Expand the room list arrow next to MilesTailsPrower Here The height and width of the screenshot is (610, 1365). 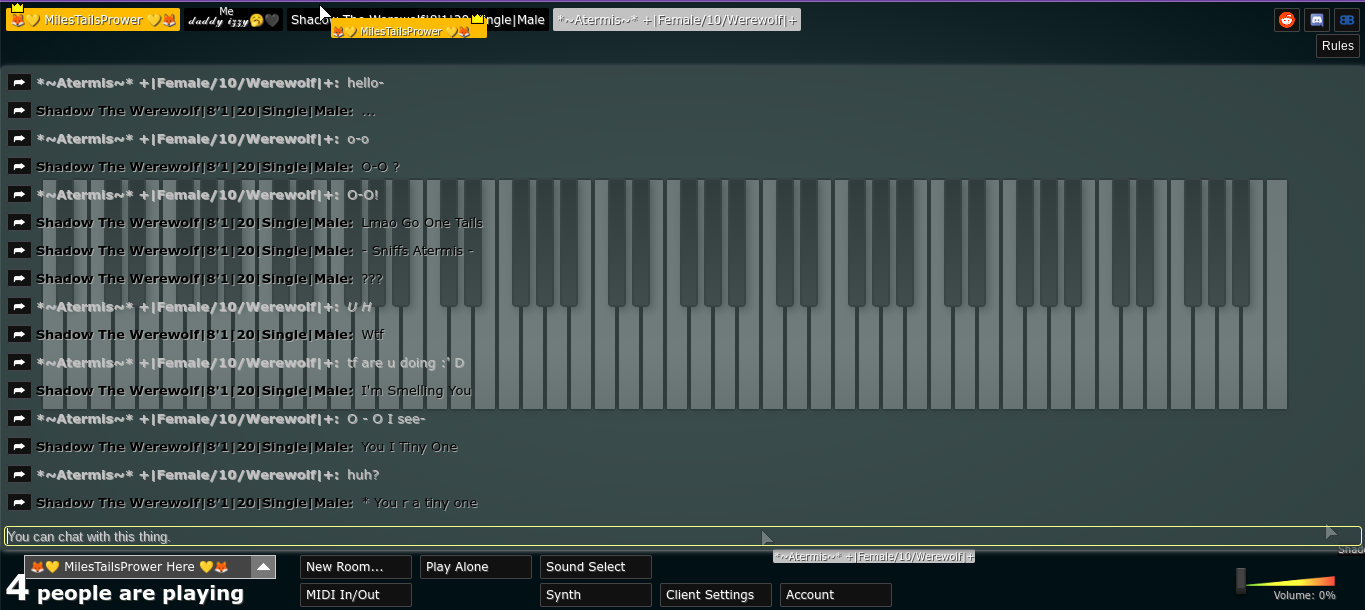click(263, 567)
